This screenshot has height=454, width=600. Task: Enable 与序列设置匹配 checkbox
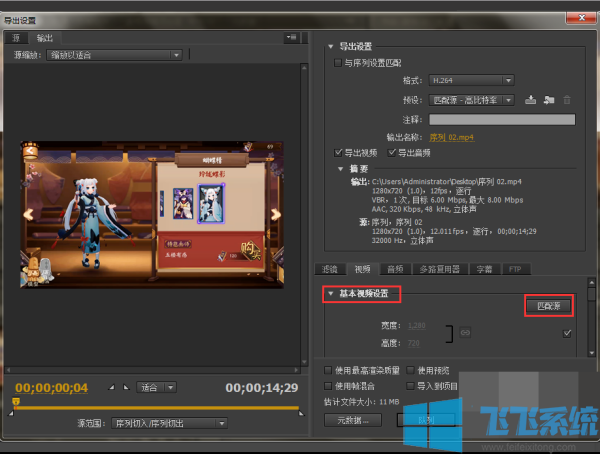pos(338,62)
